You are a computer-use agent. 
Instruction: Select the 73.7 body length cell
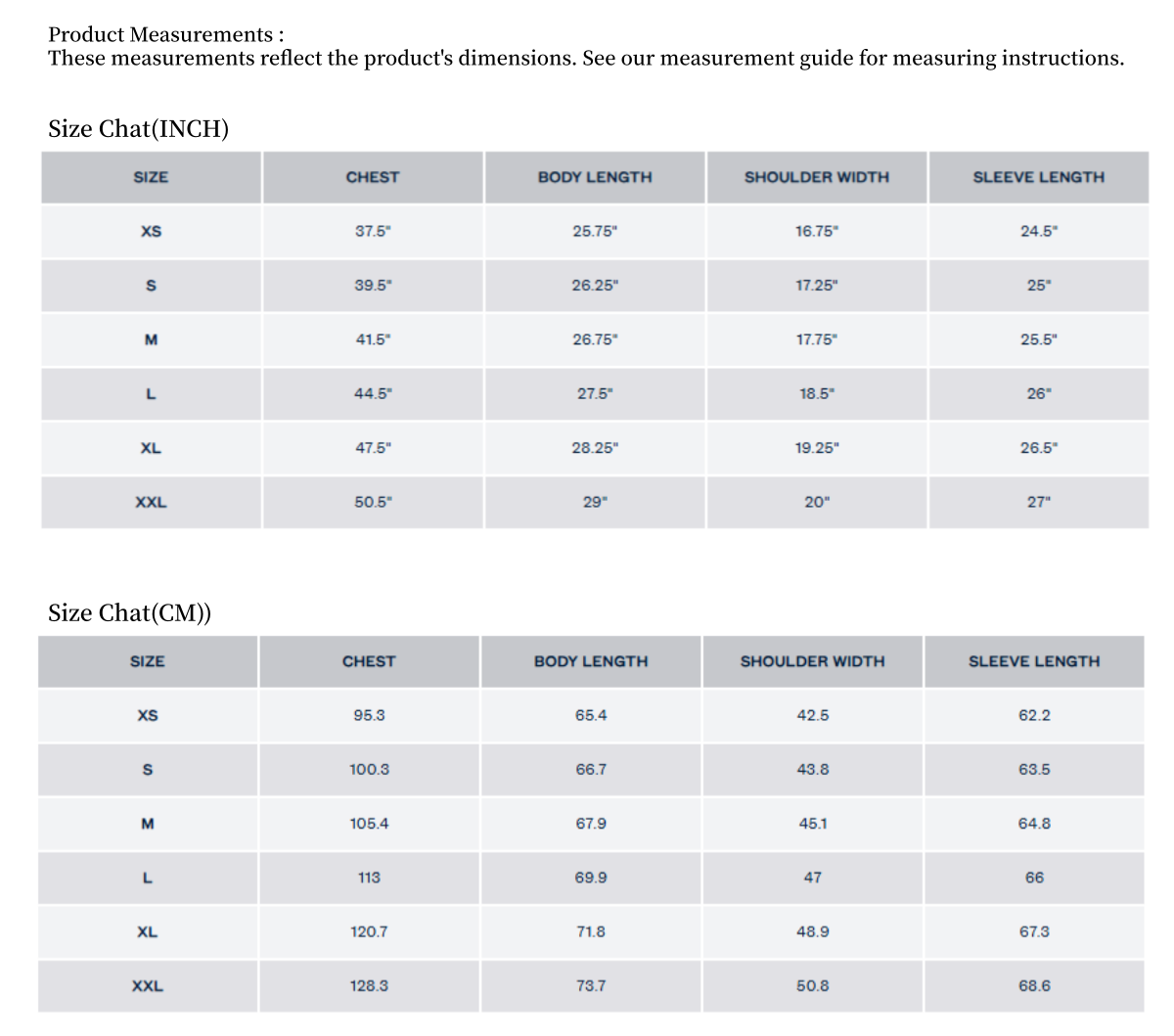tap(591, 986)
